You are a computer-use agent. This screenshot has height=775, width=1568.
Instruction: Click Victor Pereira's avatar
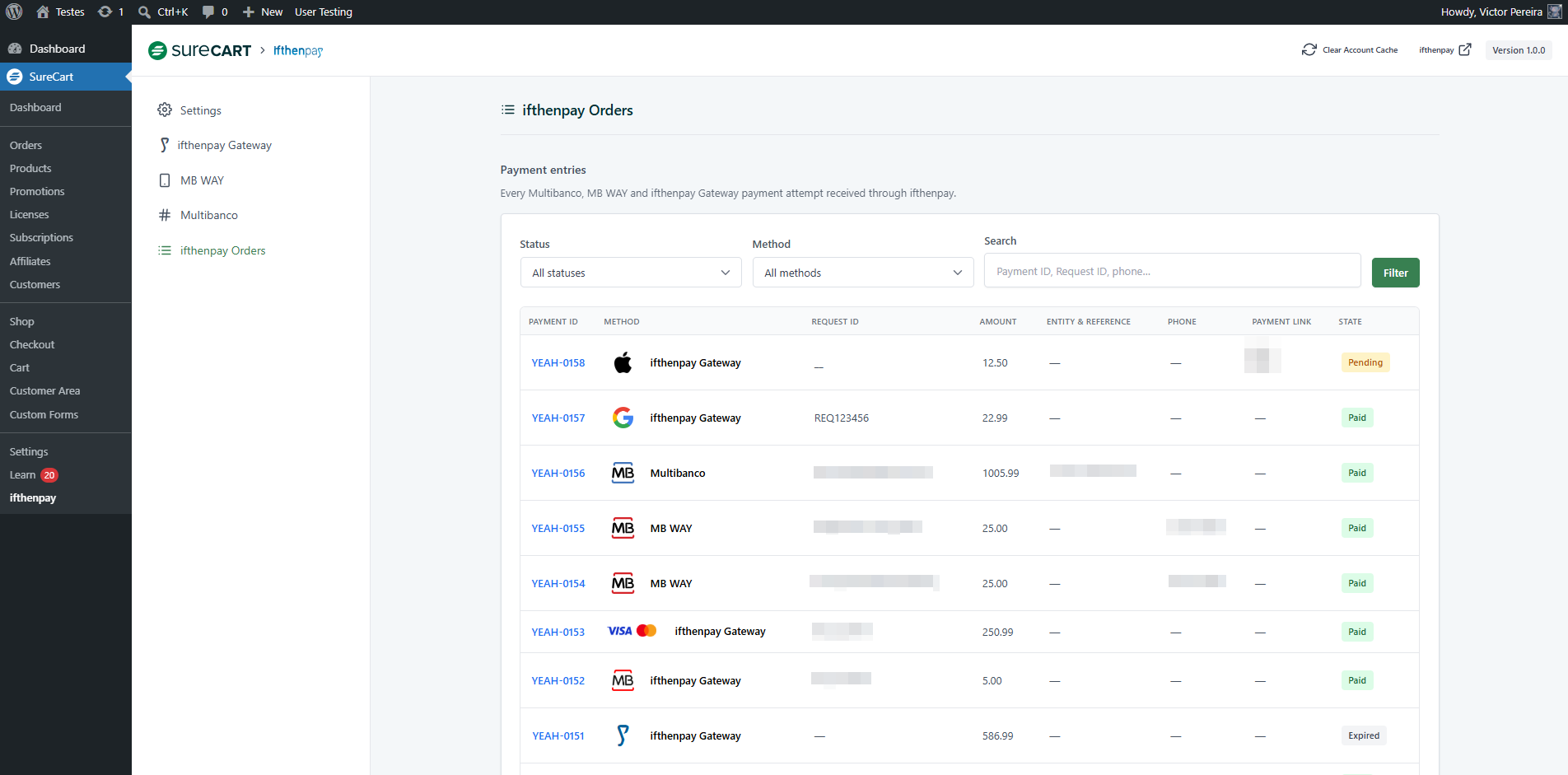coord(1554,12)
